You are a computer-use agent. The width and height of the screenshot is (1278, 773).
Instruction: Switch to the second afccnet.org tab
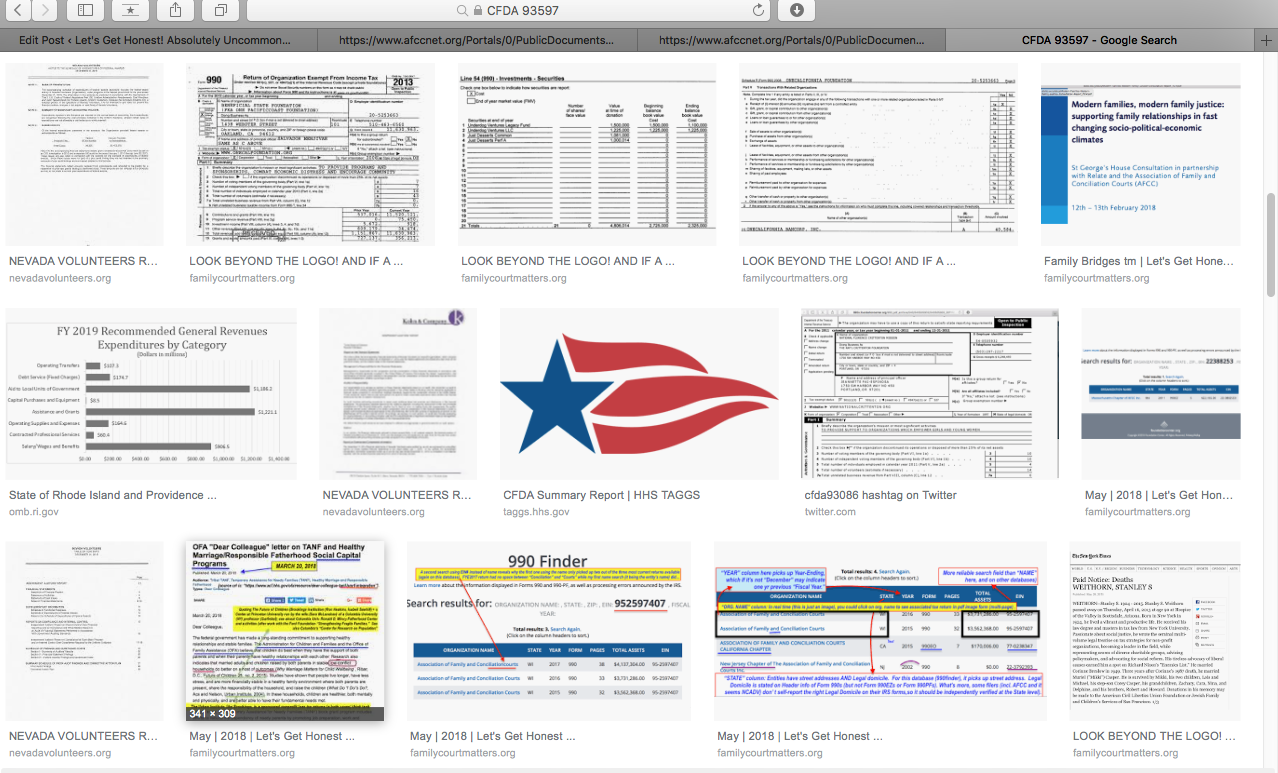coord(785,40)
